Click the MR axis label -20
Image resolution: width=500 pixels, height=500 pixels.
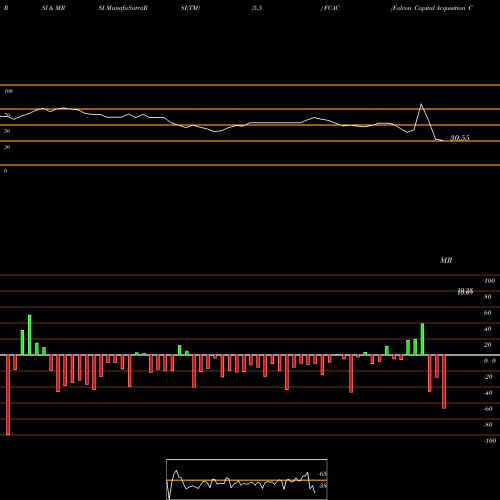(x=488, y=377)
